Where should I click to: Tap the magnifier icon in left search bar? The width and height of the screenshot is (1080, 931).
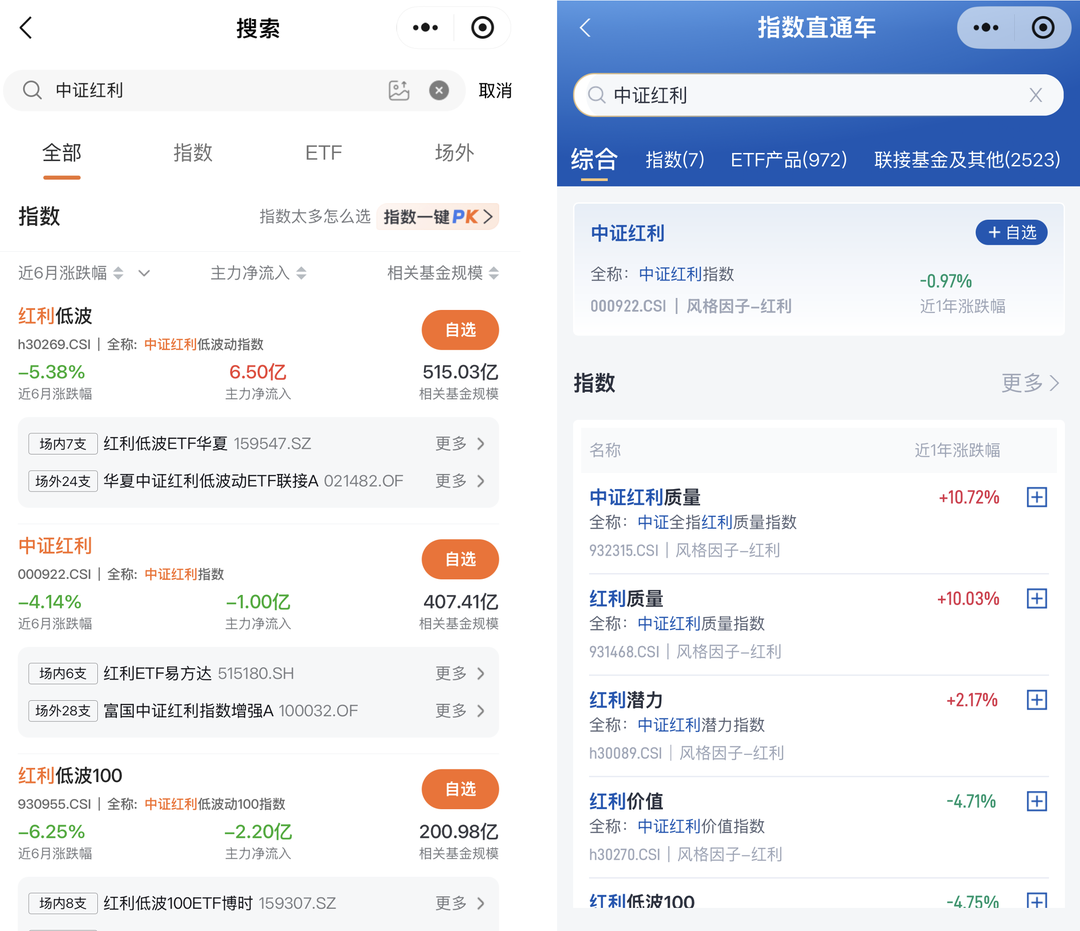32,90
